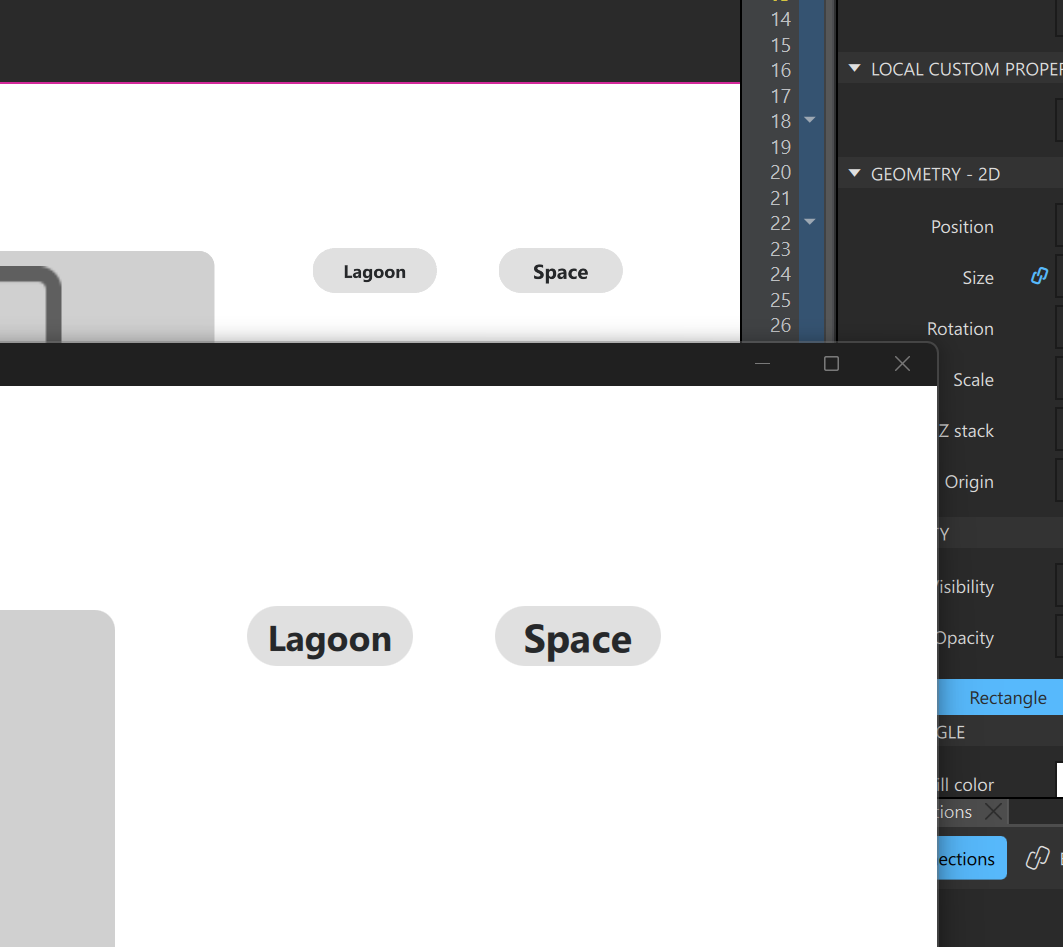Click the Rotation property label
Image resolution: width=1063 pixels, height=947 pixels.
point(960,329)
